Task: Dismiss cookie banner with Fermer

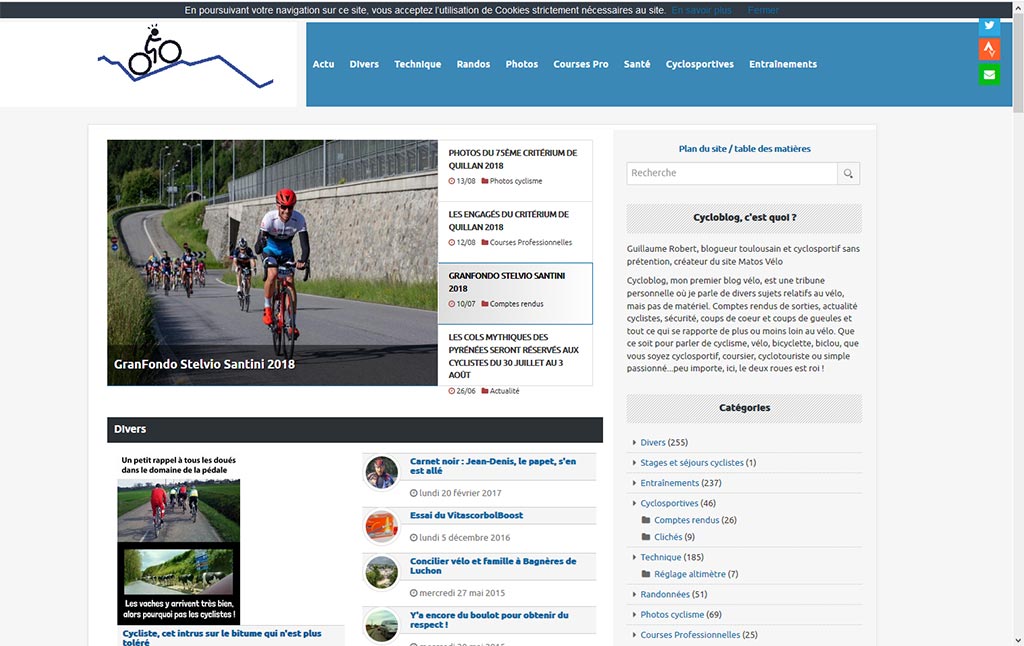Action: point(763,10)
